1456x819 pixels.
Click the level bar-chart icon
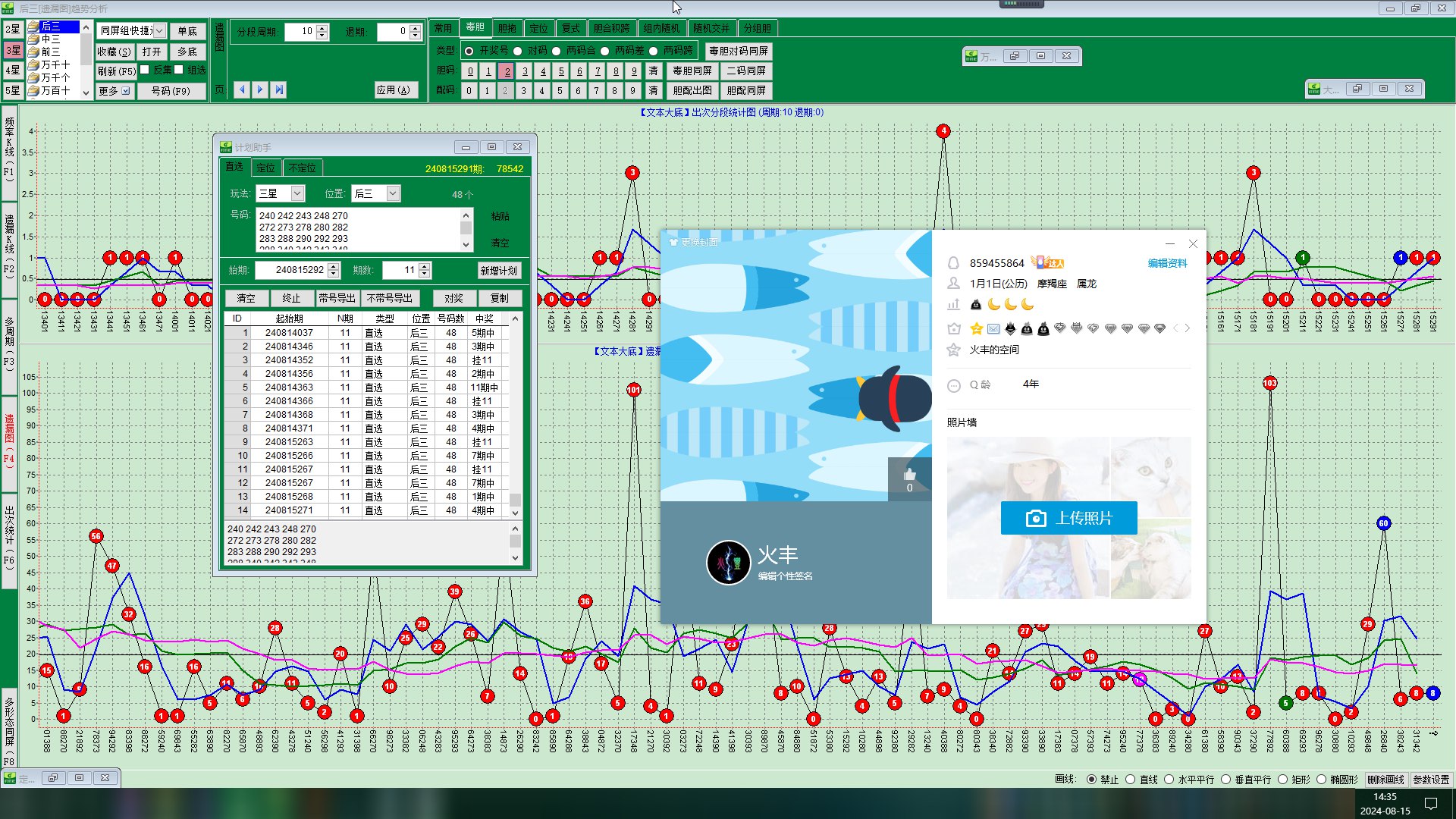click(x=953, y=304)
